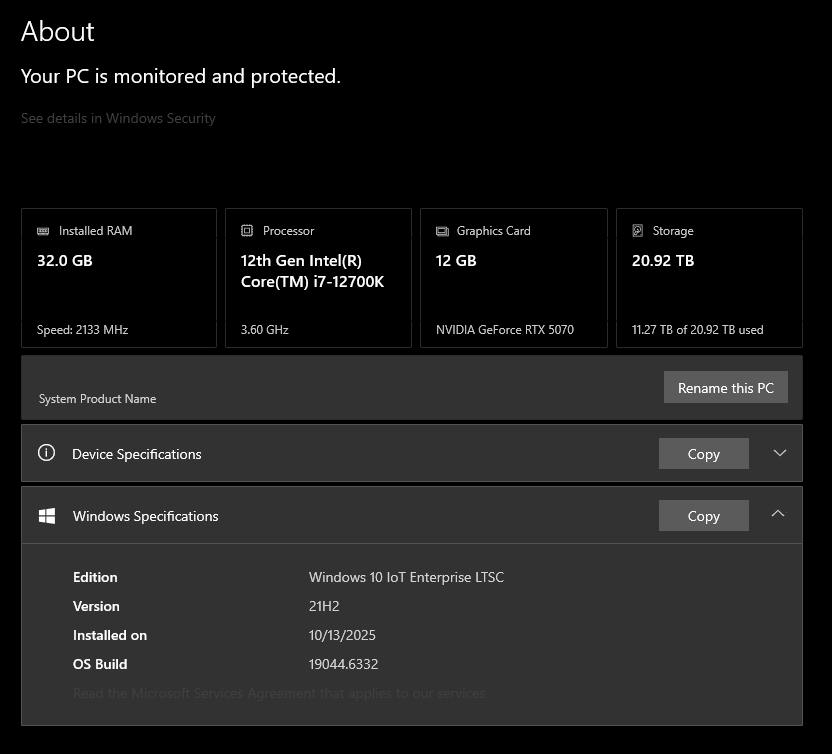832x754 pixels.
Task: Click the Rename this PC button
Action: 725,387
